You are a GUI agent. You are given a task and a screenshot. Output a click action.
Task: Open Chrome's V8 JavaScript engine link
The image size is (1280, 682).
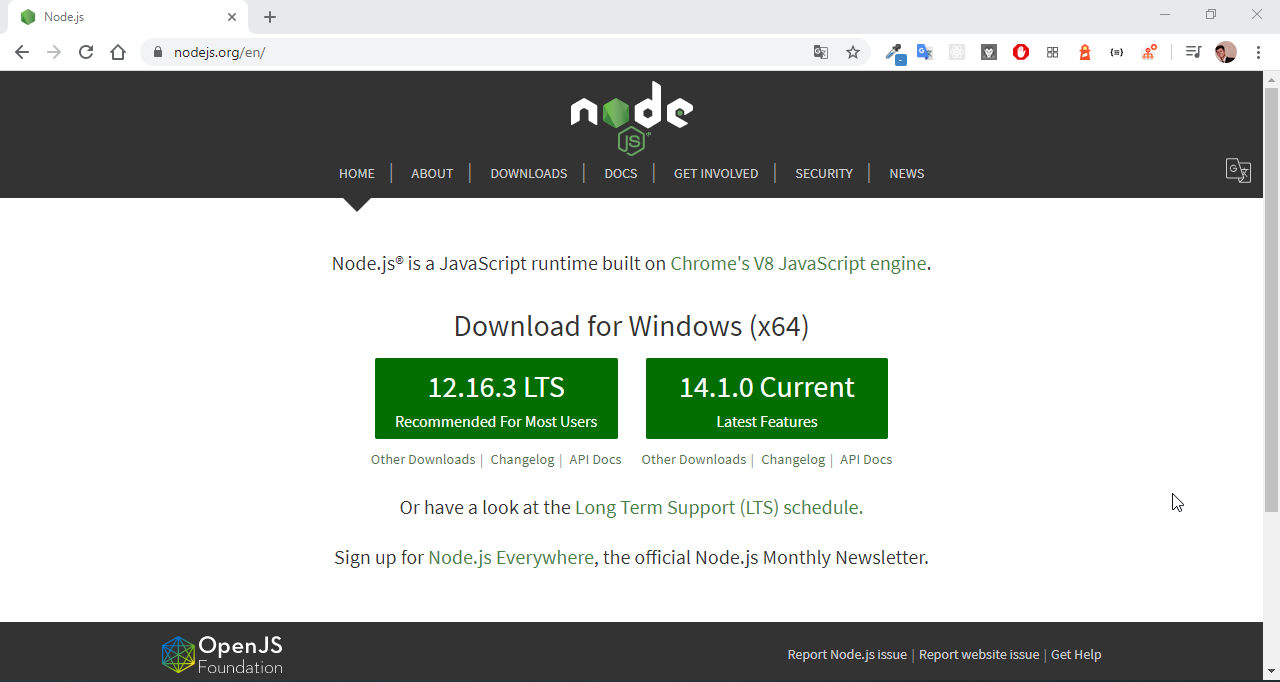tap(798, 264)
